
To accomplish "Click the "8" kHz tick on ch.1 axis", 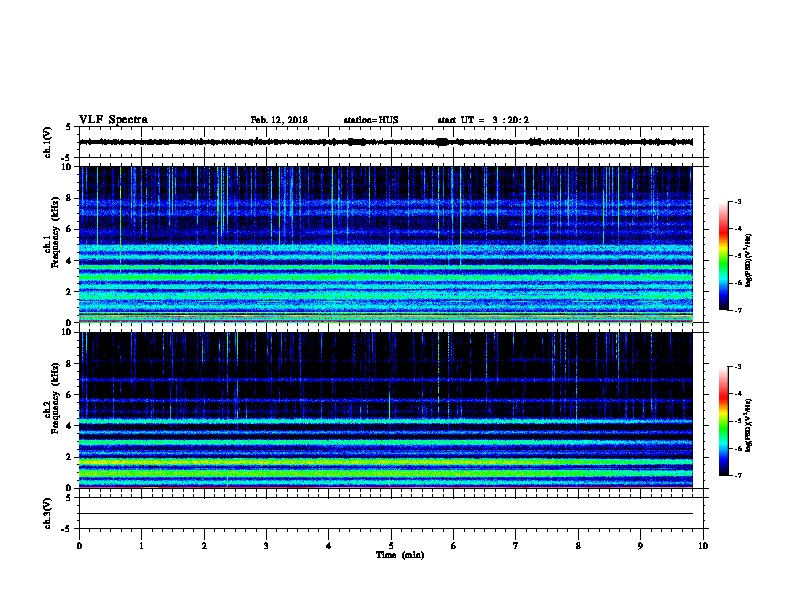I will (69, 198).
